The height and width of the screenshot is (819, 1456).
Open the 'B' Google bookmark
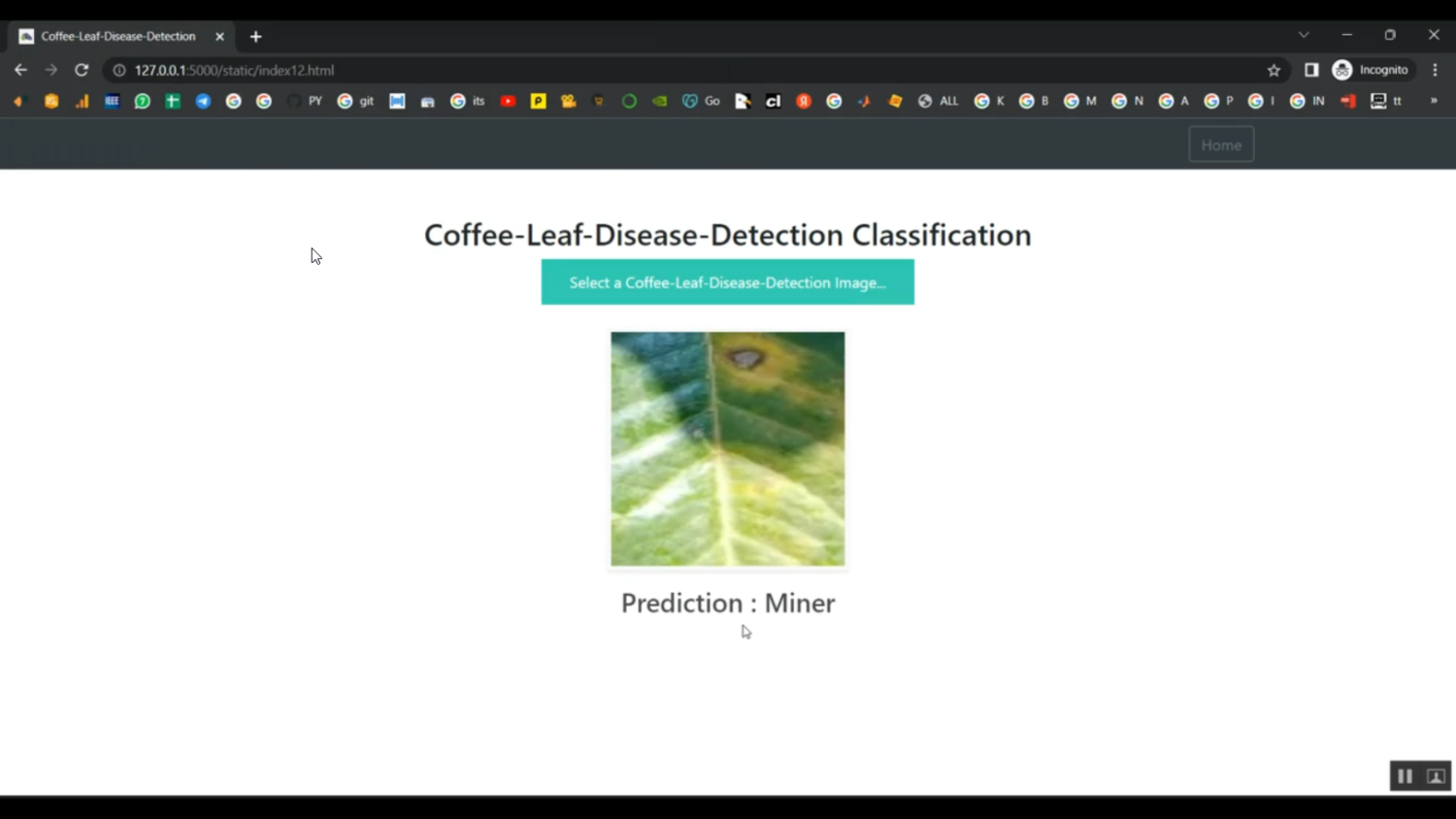point(1034,101)
